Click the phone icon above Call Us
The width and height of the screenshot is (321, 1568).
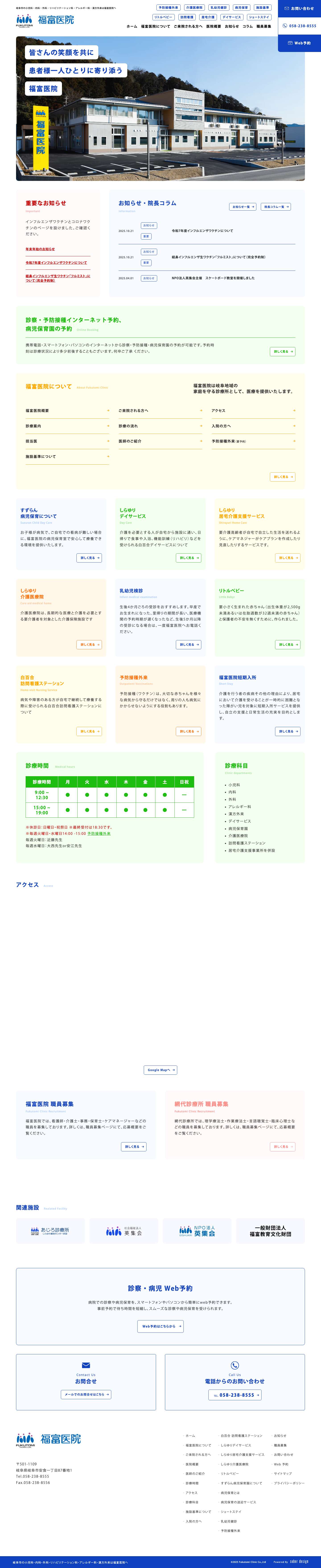coord(235,1365)
